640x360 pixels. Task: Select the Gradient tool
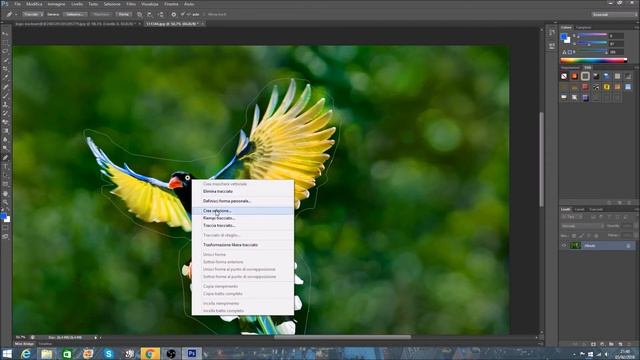5,131
